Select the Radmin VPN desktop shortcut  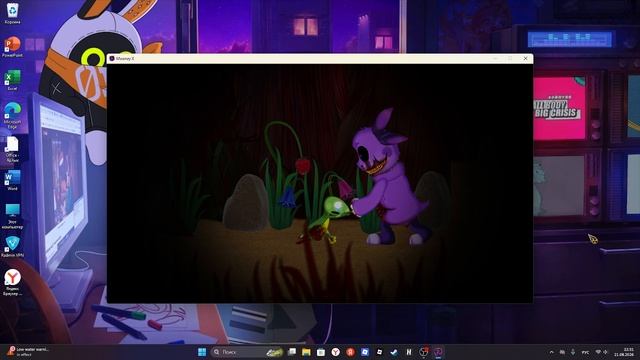click(12, 247)
